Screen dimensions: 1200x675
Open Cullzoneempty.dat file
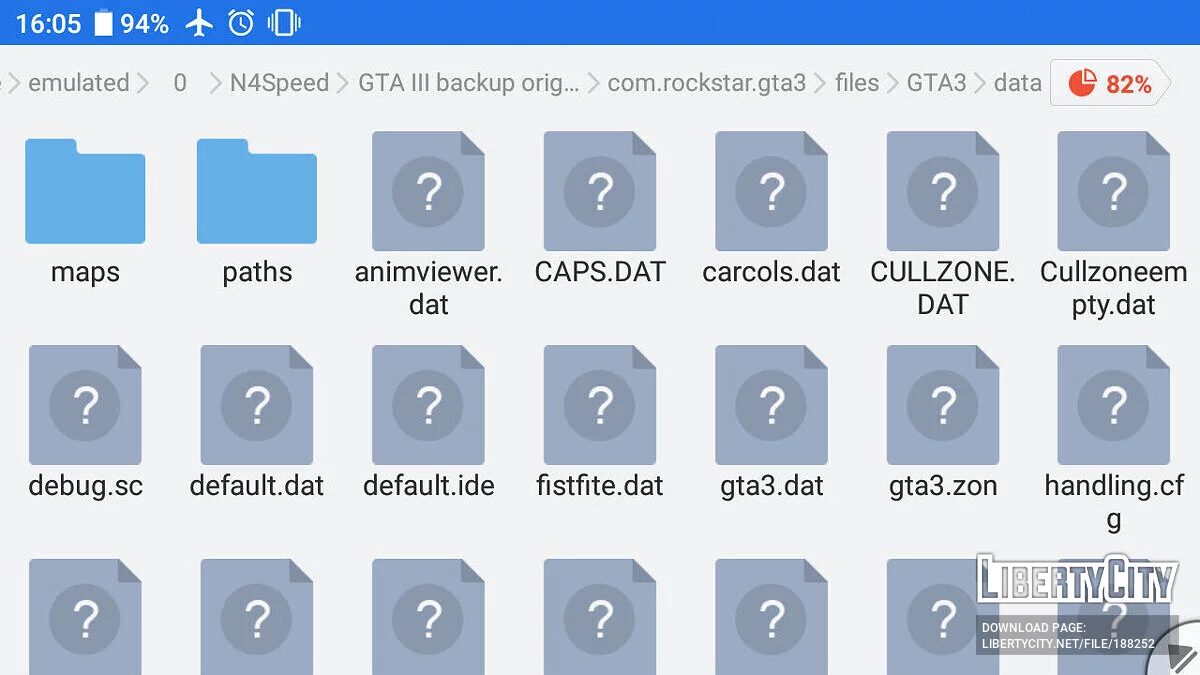pos(1113,192)
